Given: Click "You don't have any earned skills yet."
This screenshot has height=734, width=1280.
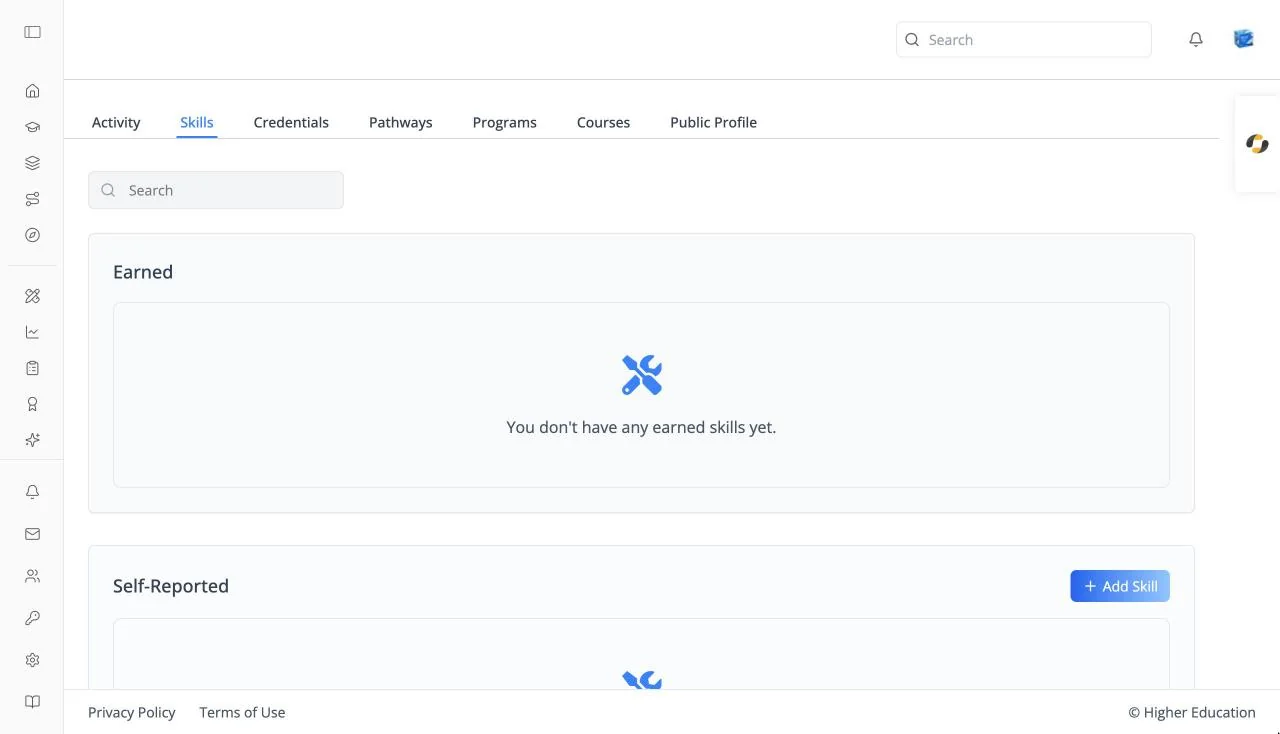Looking at the screenshot, I should [x=641, y=427].
